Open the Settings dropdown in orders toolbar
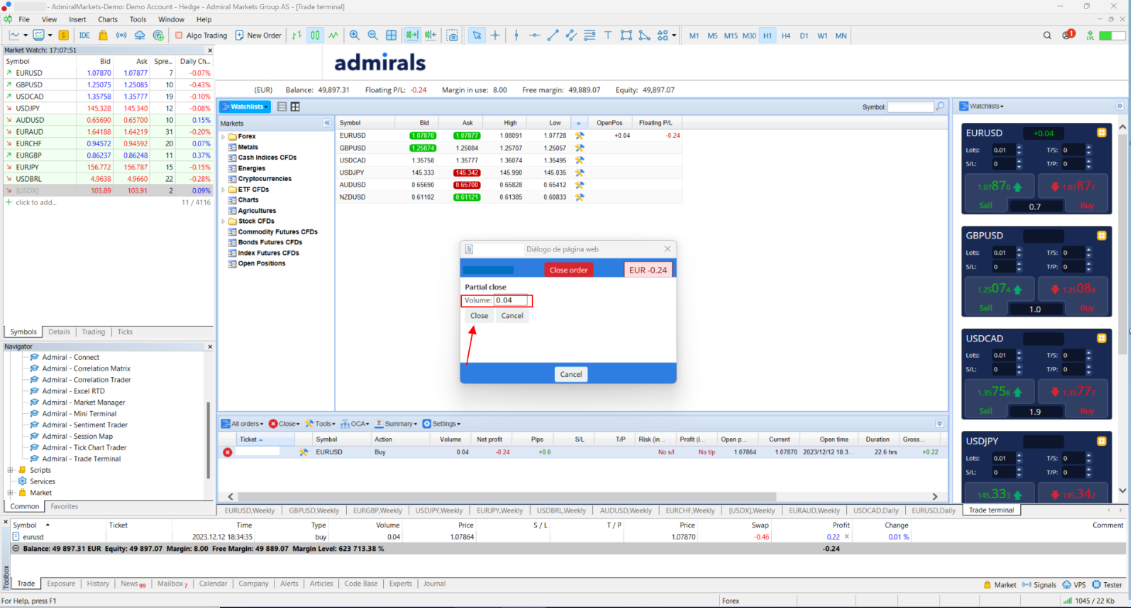 441,424
